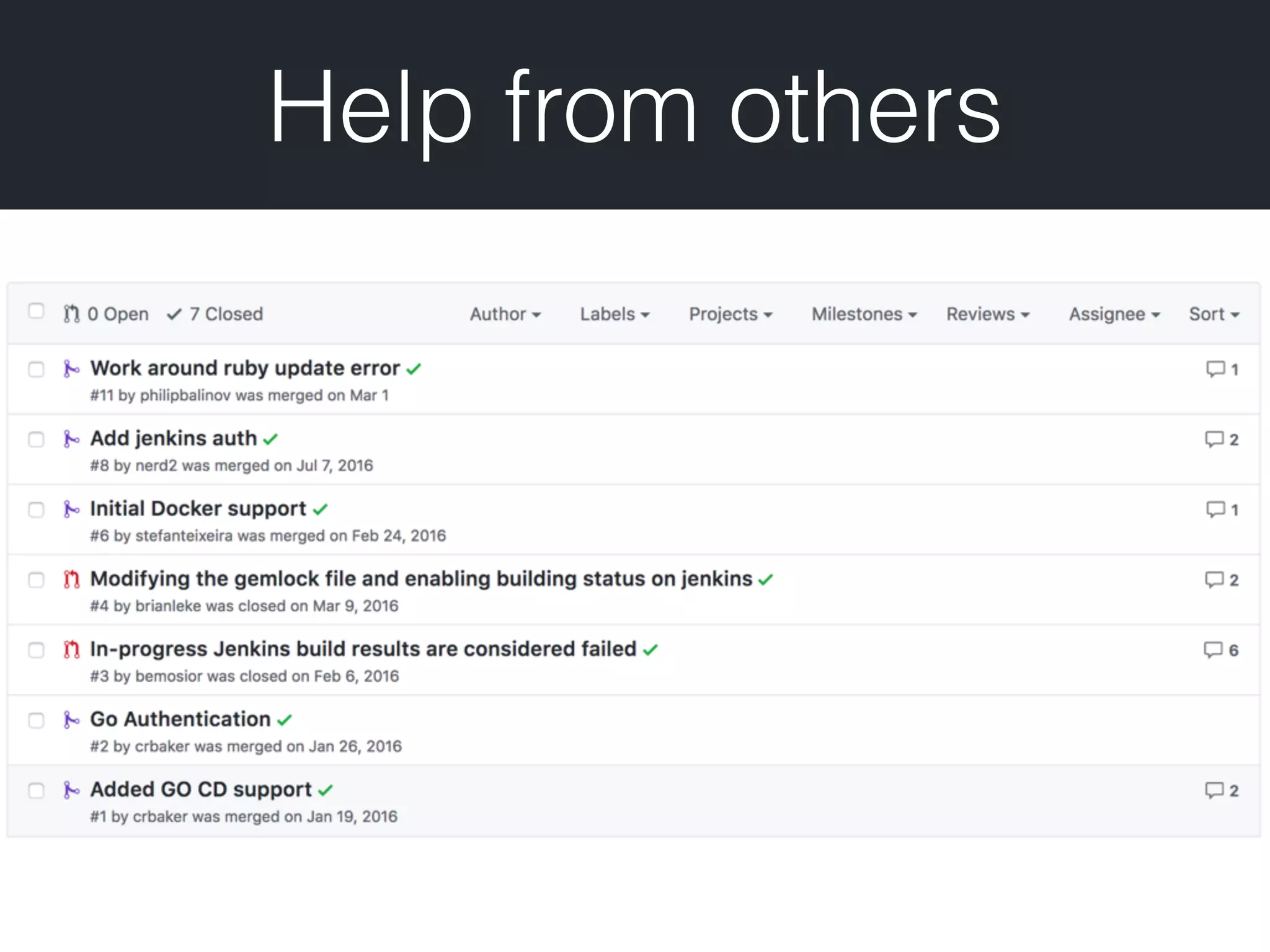Open comments for Add jenkins auth

(1222, 439)
